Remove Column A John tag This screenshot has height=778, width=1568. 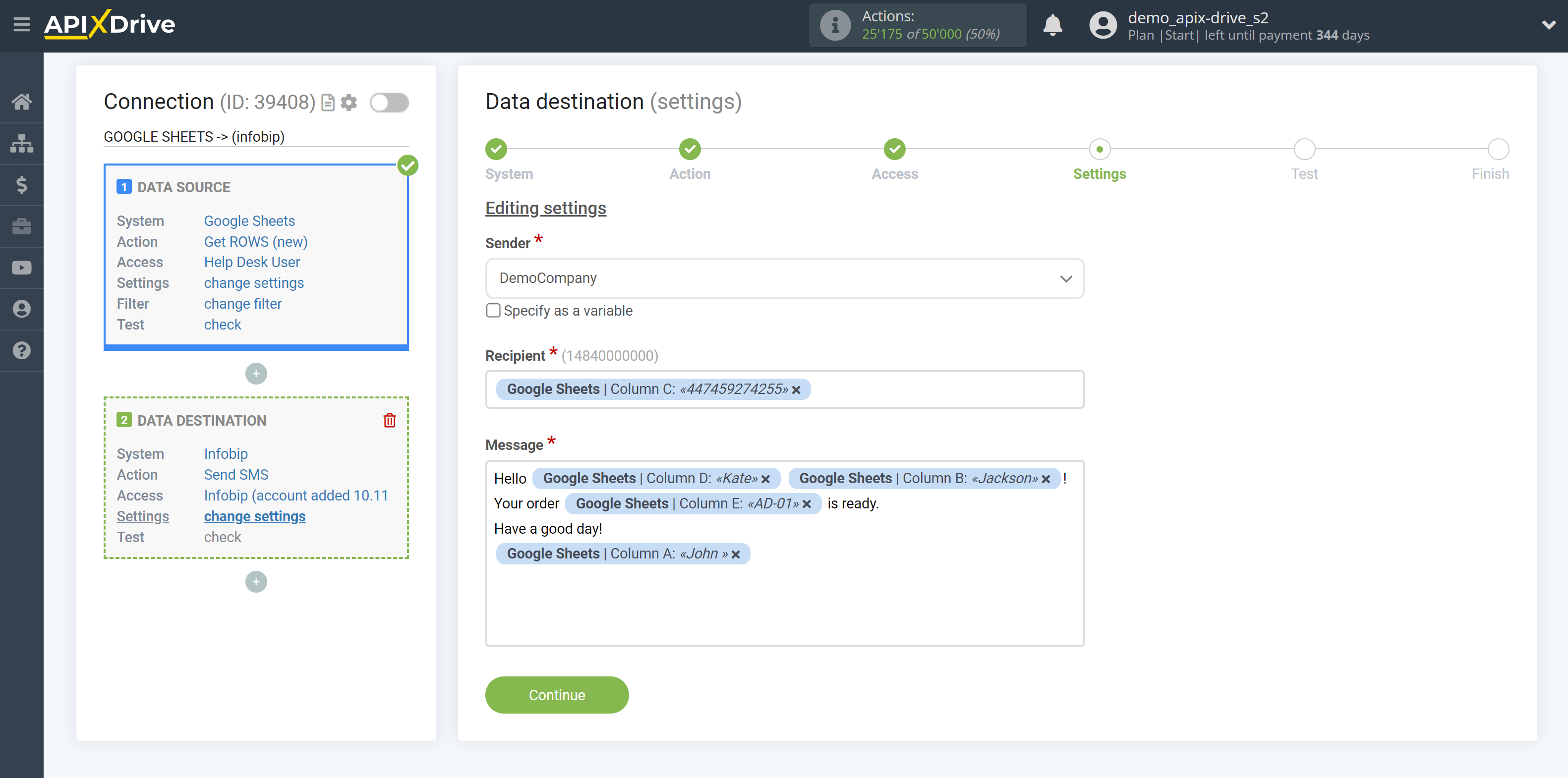pos(735,555)
